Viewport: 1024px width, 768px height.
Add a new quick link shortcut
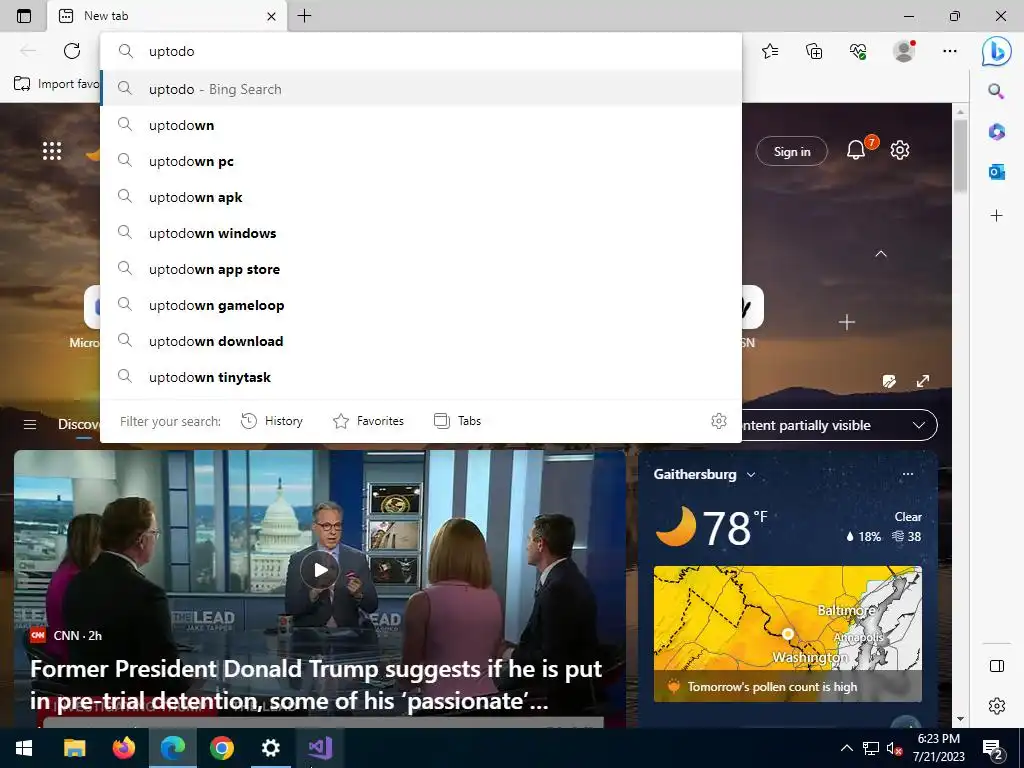(x=847, y=322)
